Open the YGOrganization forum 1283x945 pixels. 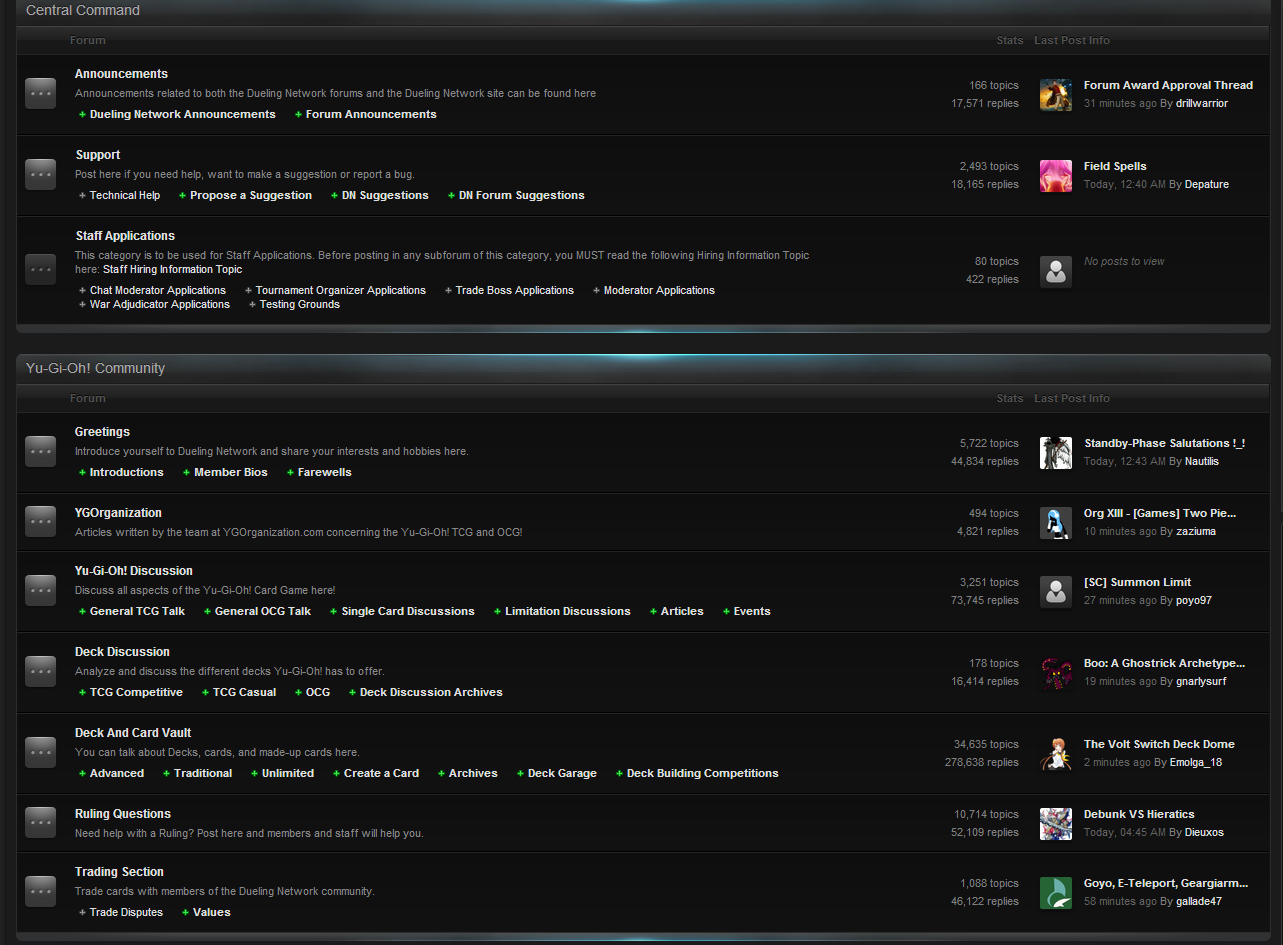pyautogui.click(x=118, y=513)
